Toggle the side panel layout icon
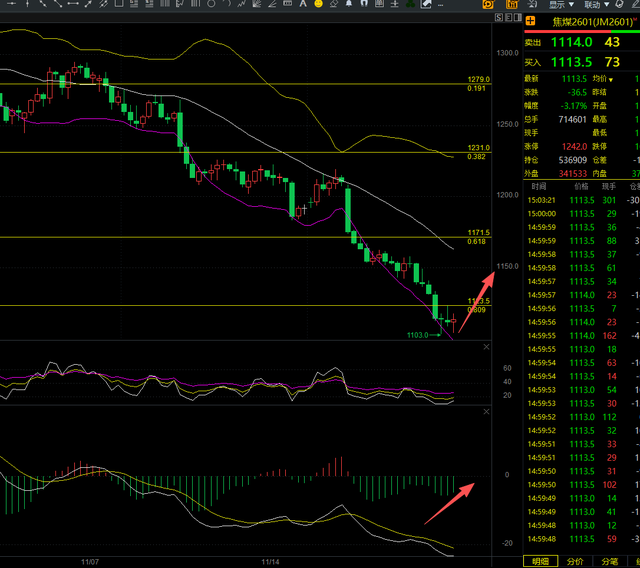This screenshot has height=568, width=640. 518,18
